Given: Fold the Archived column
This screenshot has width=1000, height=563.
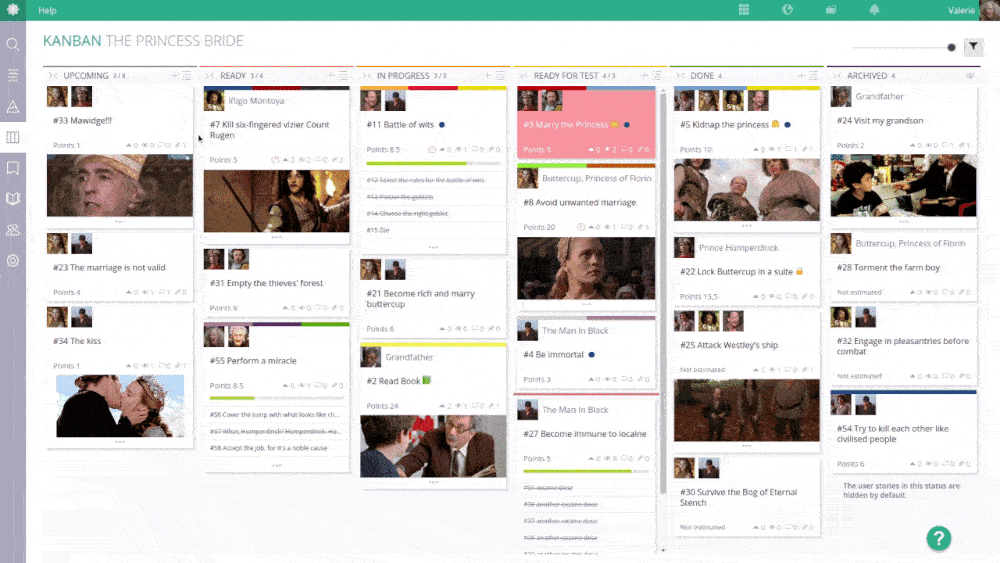Looking at the screenshot, I should [837, 75].
